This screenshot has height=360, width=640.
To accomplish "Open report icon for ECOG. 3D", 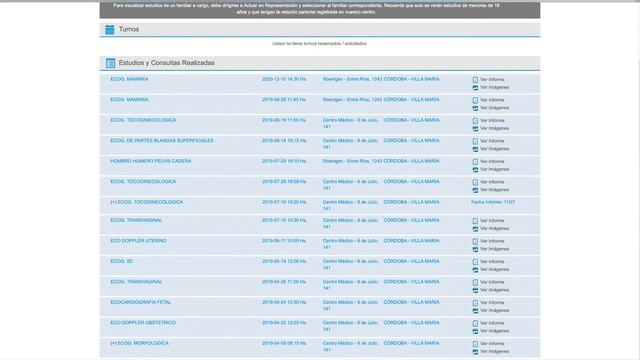I will coord(475,262).
